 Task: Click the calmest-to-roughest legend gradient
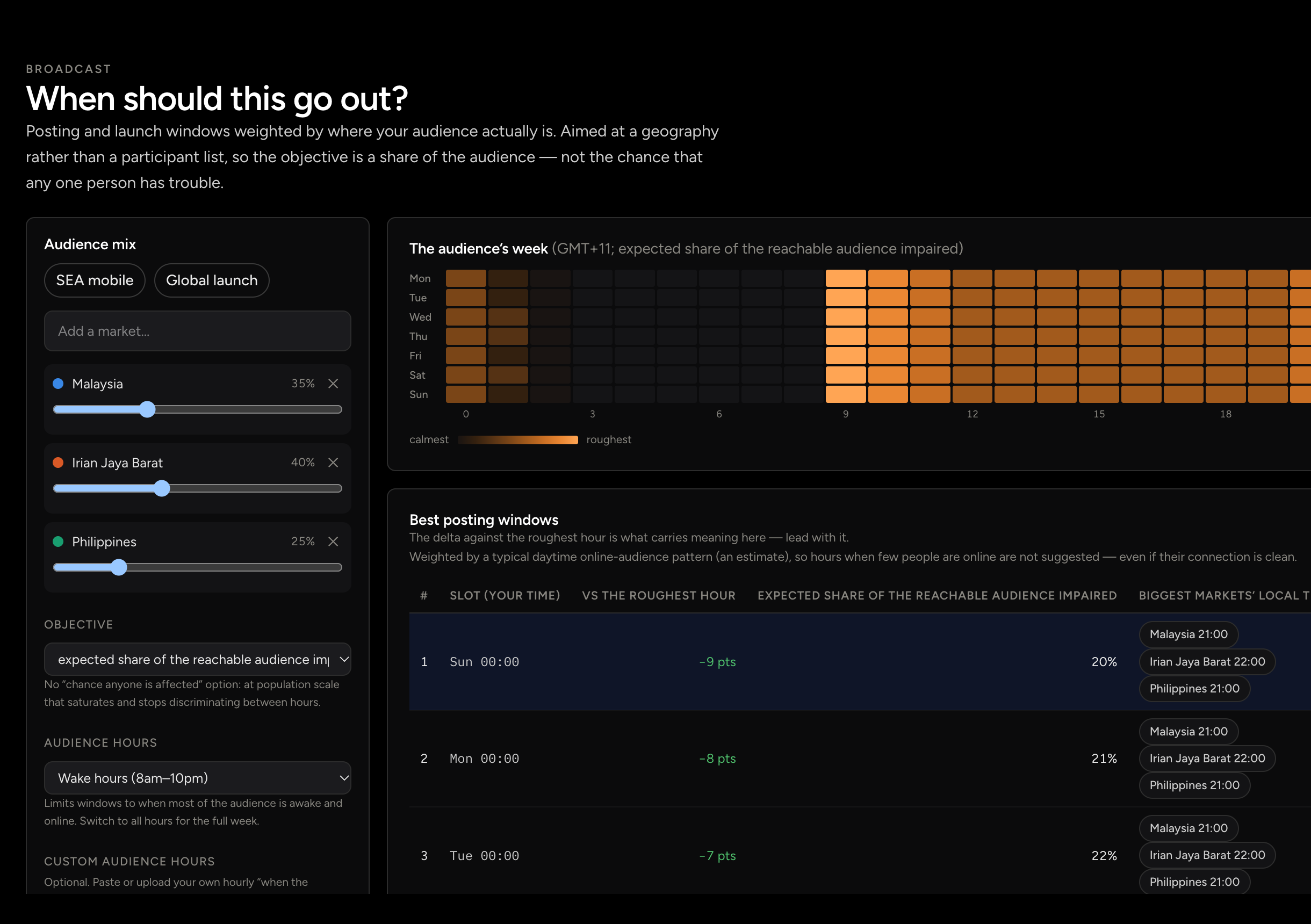[x=518, y=440]
